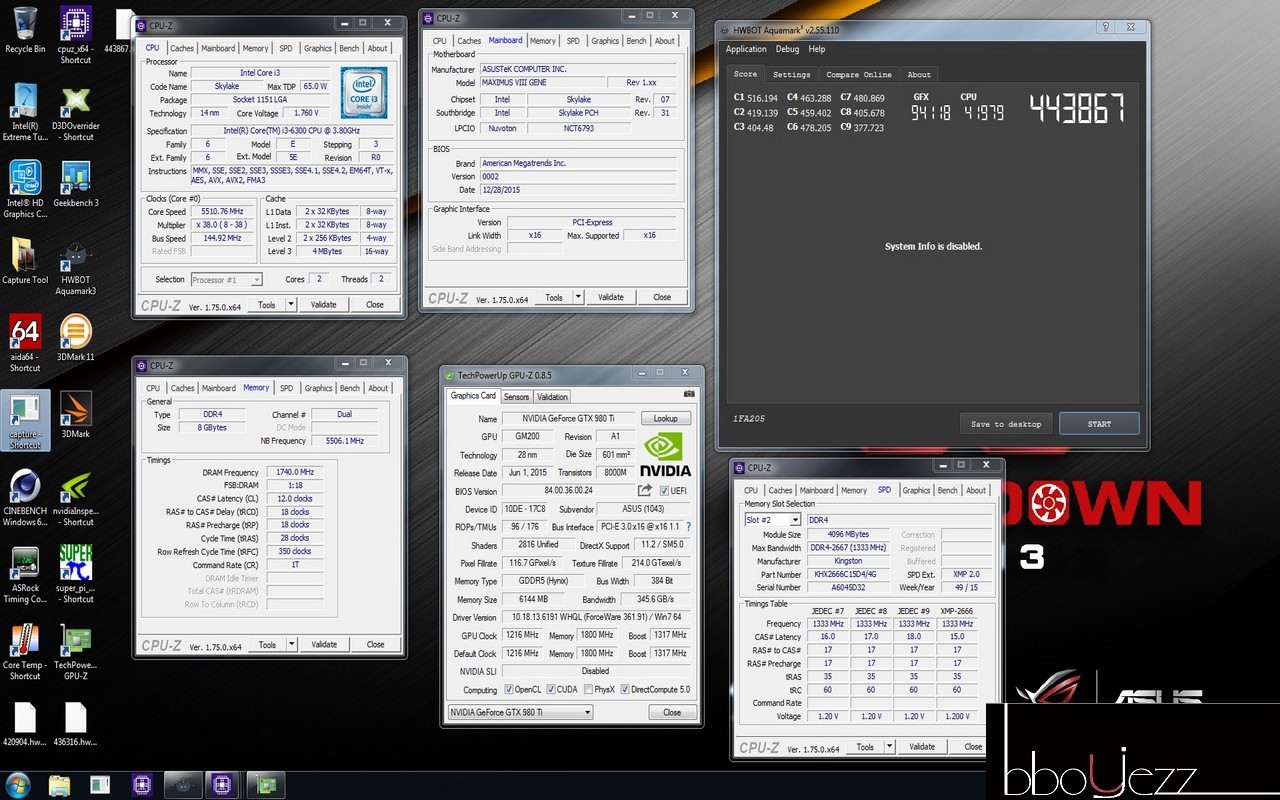Image resolution: width=1280 pixels, height=800 pixels.
Task: Click Save to desktop in Aquamark3
Action: (x=1005, y=424)
